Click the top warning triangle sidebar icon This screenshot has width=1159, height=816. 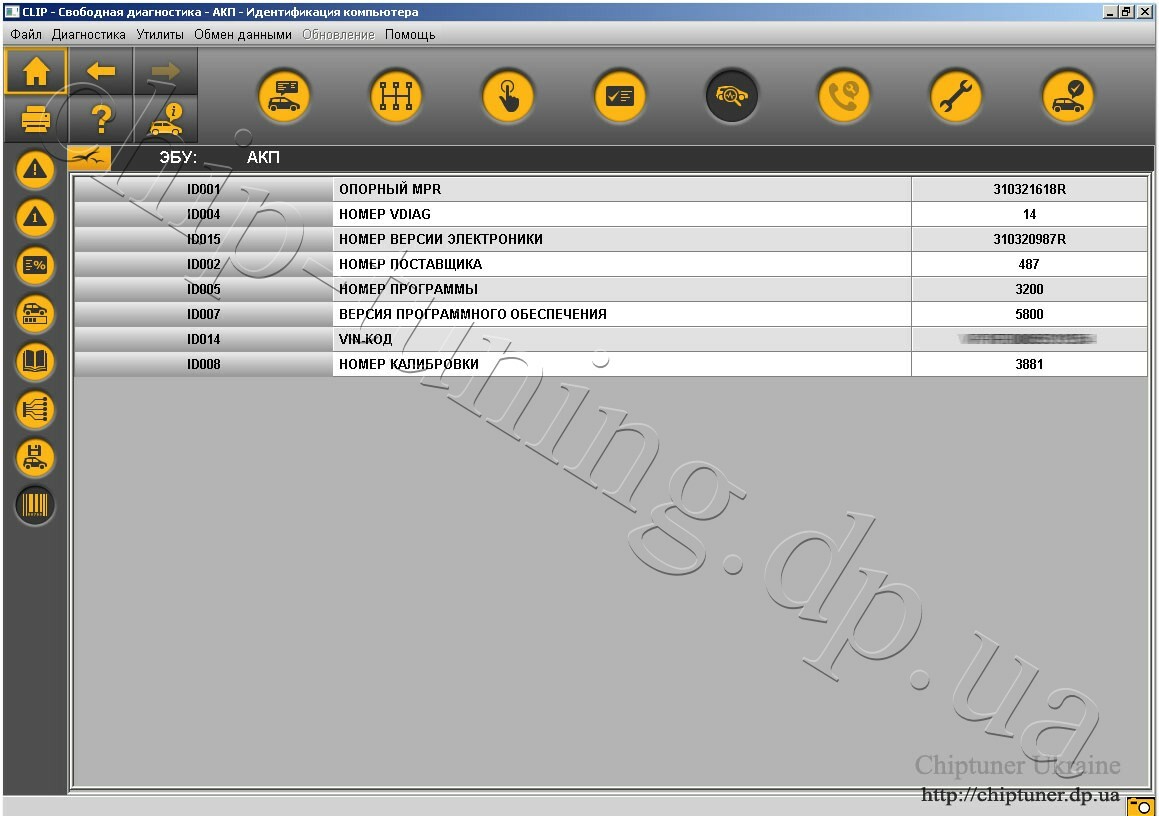coord(35,170)
